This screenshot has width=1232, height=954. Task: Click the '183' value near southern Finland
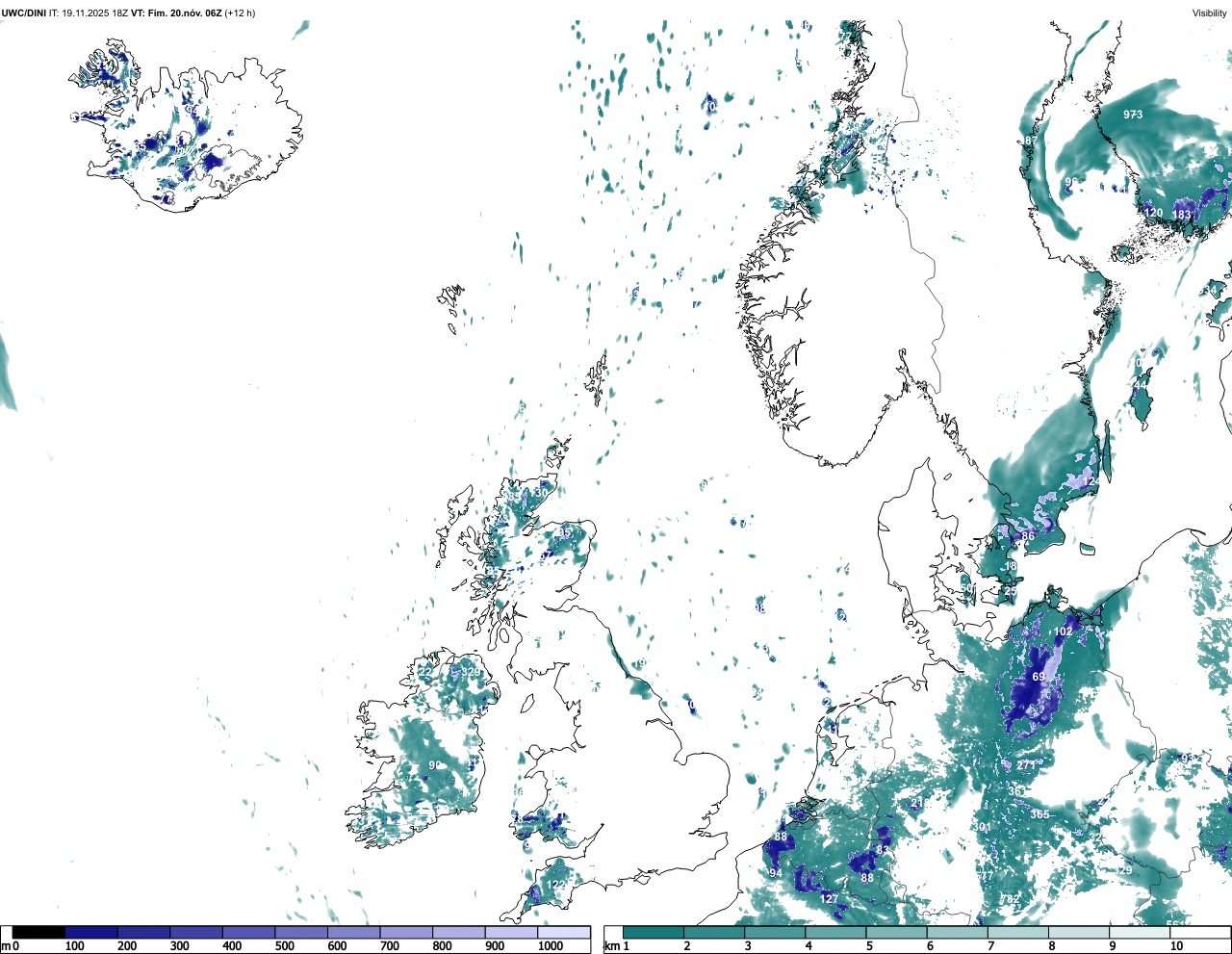tap(1182, 215)
